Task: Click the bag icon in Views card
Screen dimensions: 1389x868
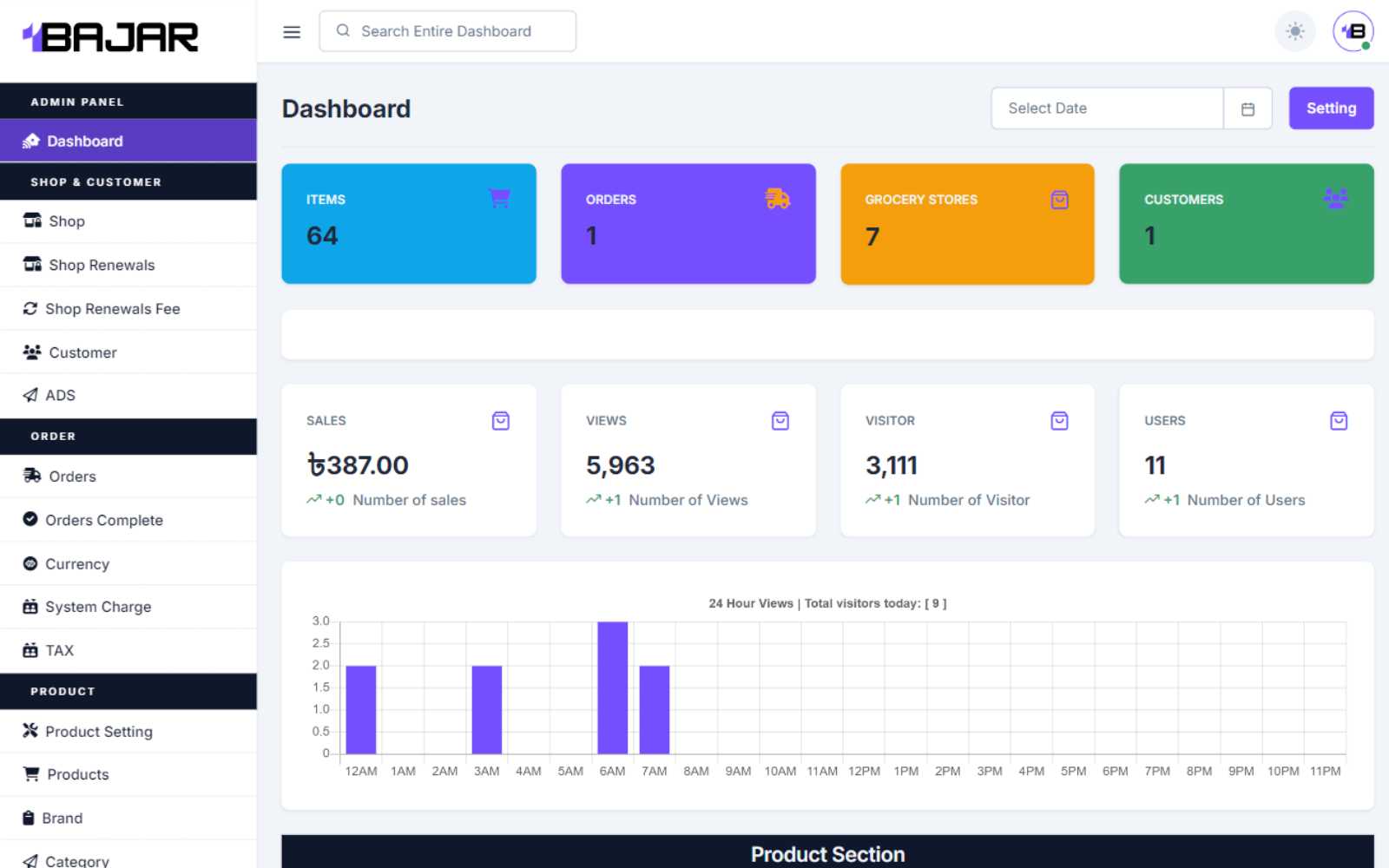Action: click(x=780, y=421)
